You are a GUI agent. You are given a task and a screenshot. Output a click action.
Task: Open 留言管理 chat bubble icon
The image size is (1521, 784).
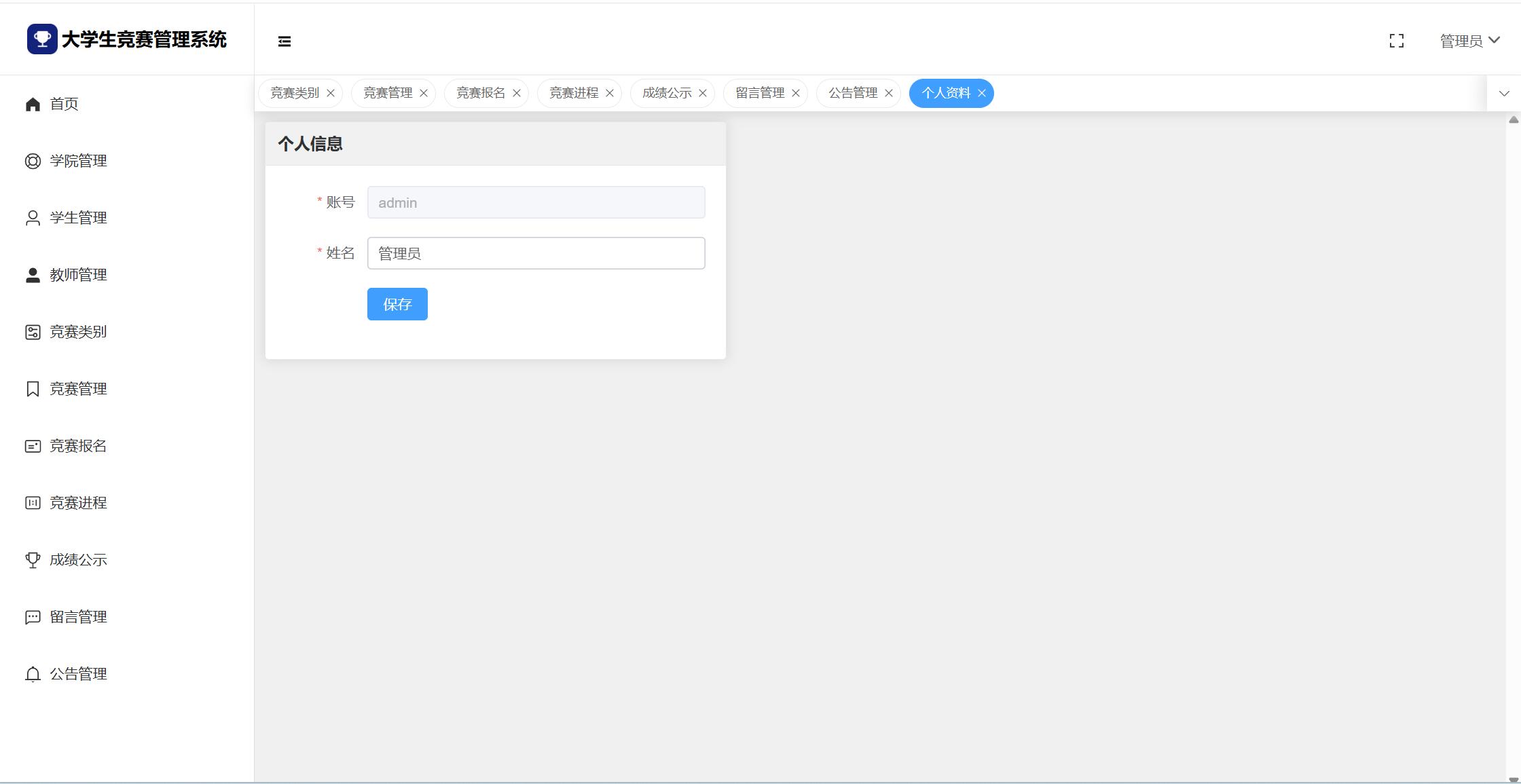point(33,617)
